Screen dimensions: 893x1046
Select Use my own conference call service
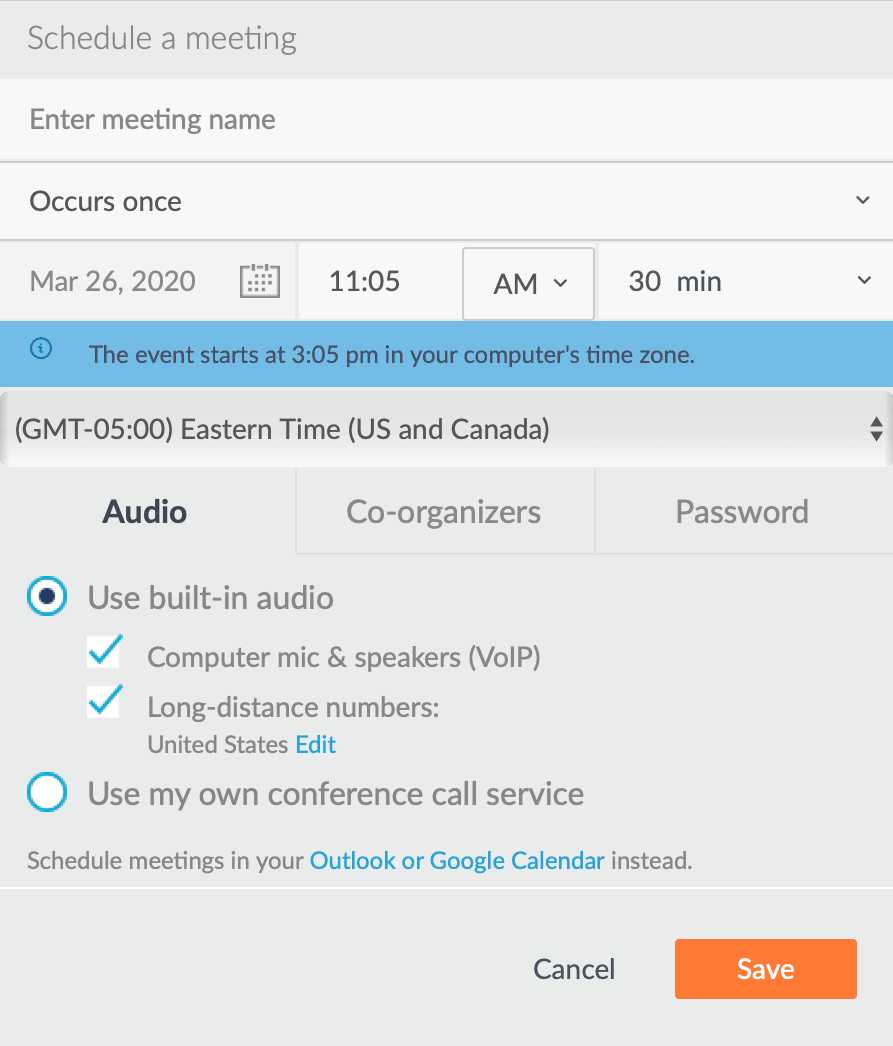tap(47, 793)
